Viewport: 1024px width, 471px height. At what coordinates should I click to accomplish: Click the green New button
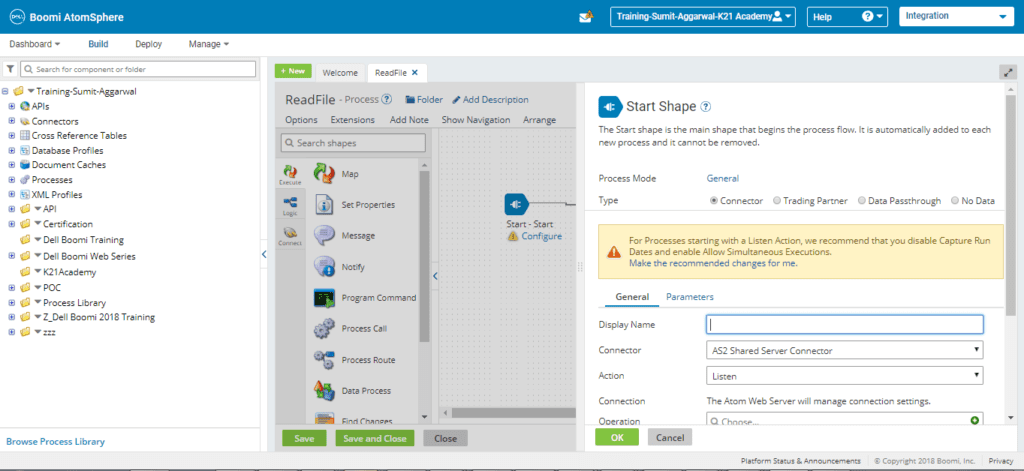(293, 71)
